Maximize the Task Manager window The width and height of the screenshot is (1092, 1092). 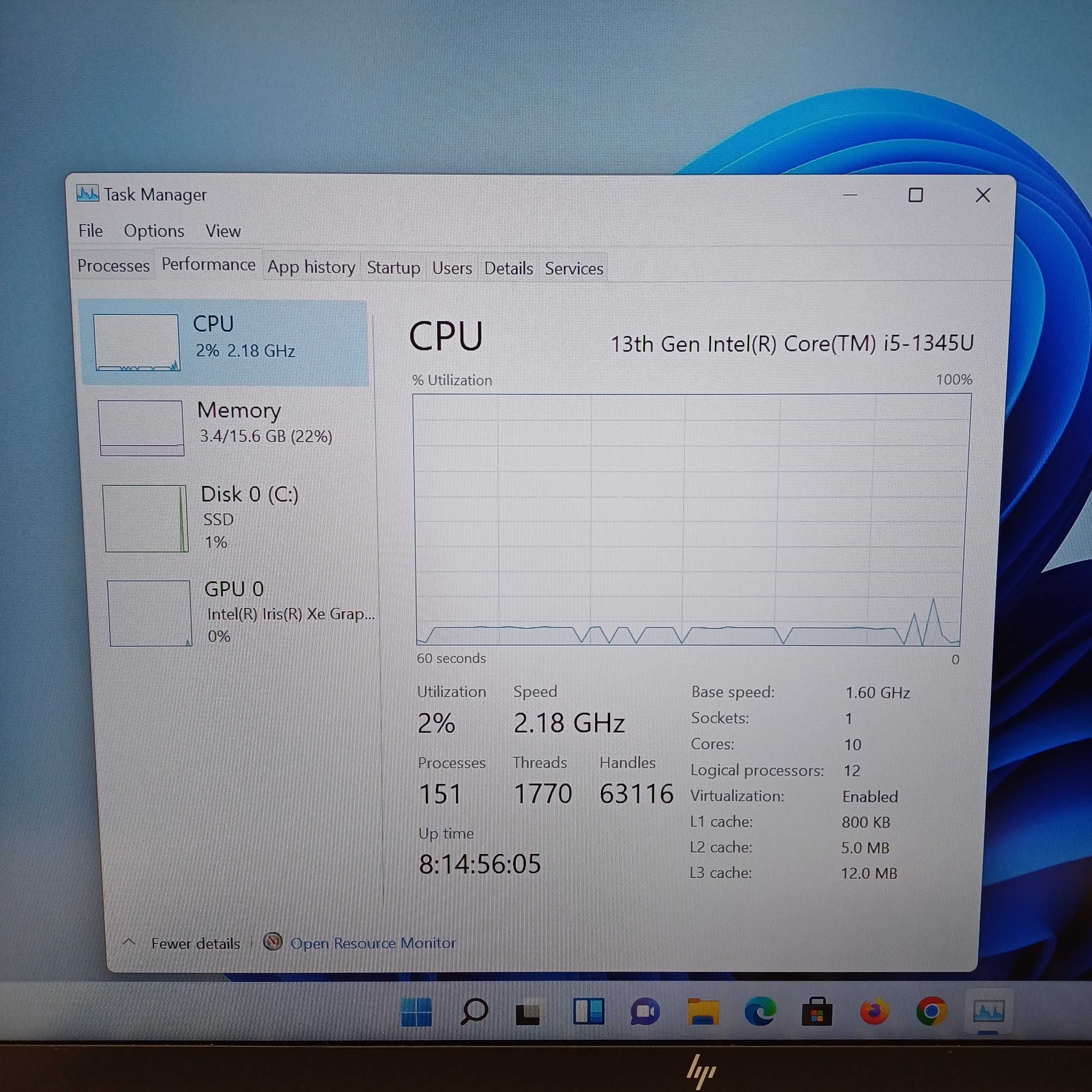click(x=915, y=195)
